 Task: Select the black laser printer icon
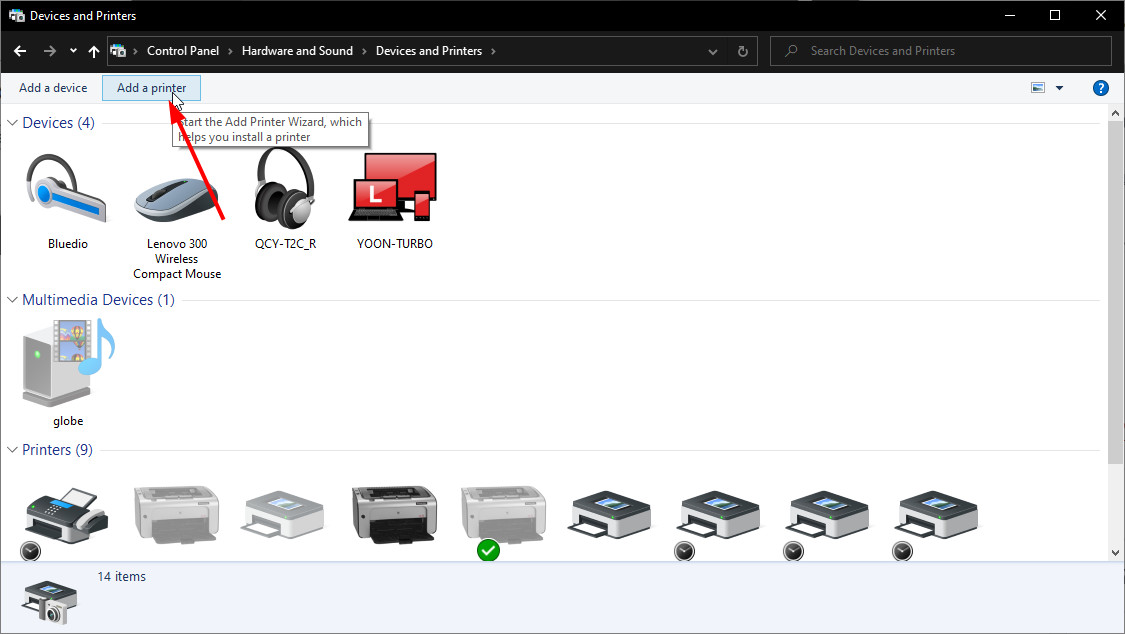(x=394, y=513)
